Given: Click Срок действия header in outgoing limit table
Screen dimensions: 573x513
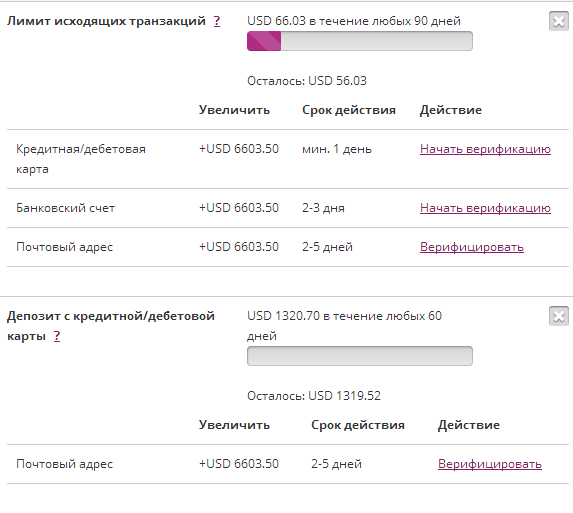Looking at the screenshot, I should pyautogui.click(x=349, y=110).
